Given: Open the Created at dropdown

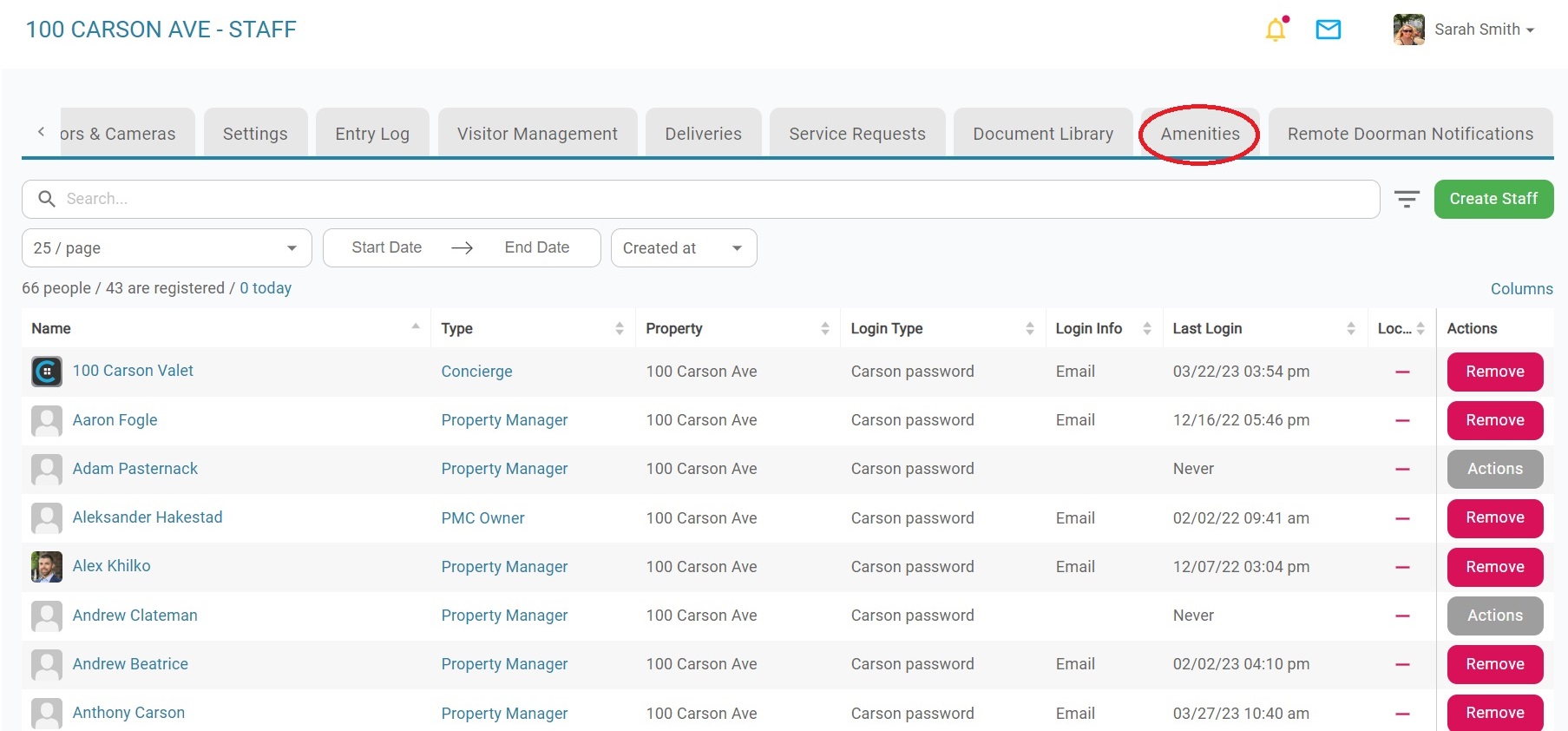Looking at the screenshot, I should 683,248.
